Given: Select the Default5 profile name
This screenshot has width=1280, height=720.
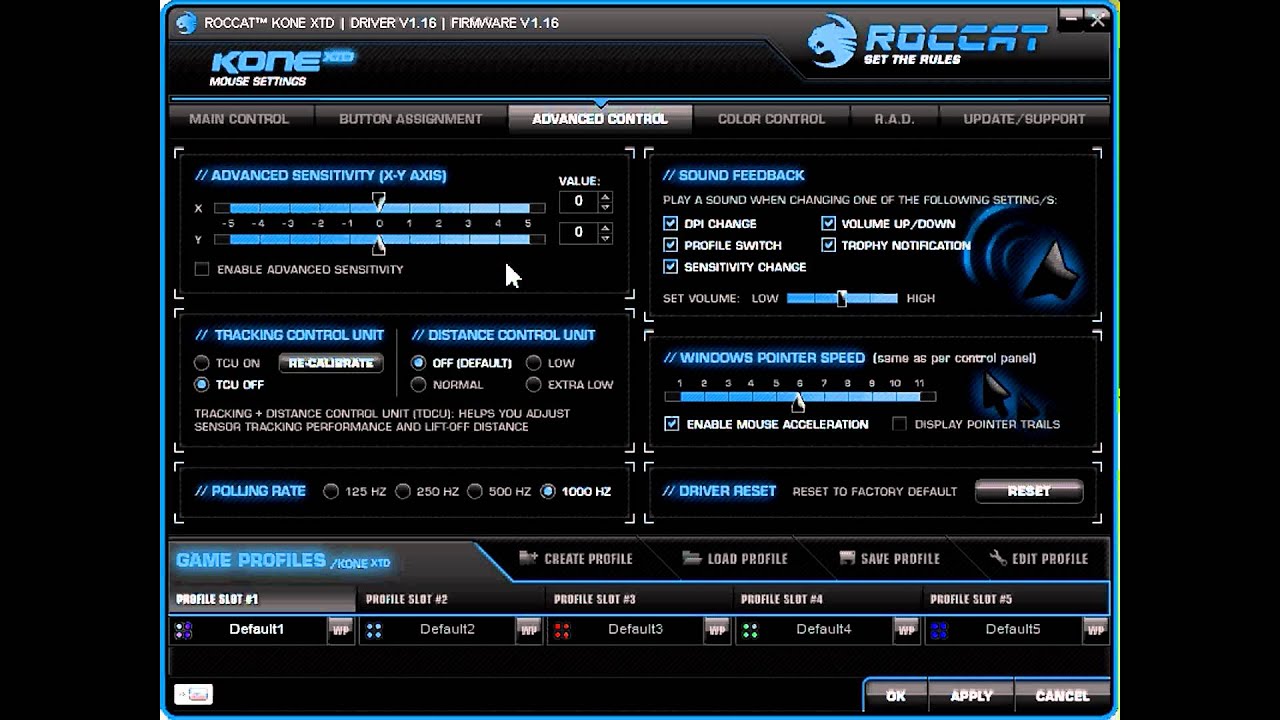Looking at the screenshot, I should [x=1013, y=629].
